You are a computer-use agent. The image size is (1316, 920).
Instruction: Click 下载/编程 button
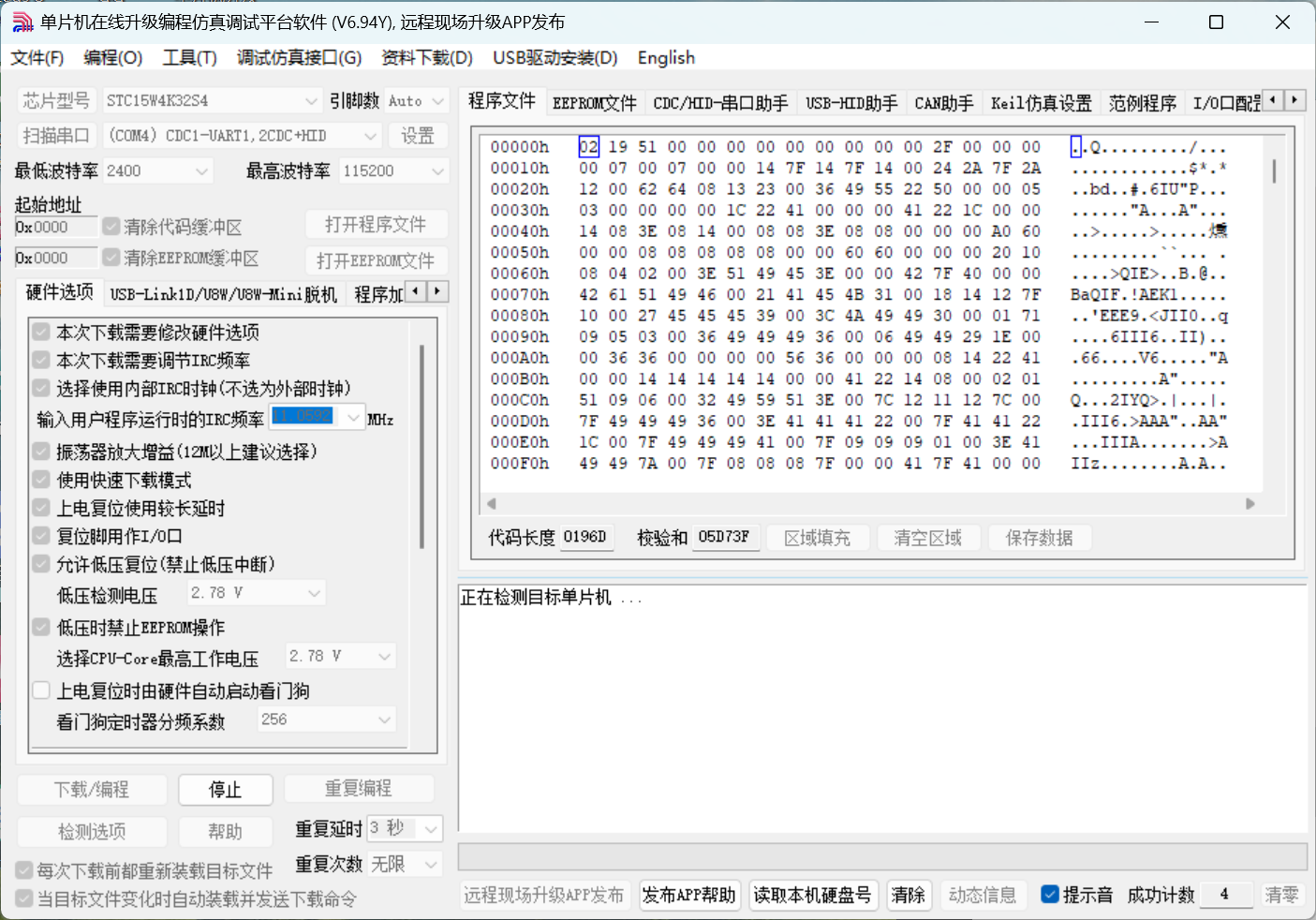click(x=92, y=789)
